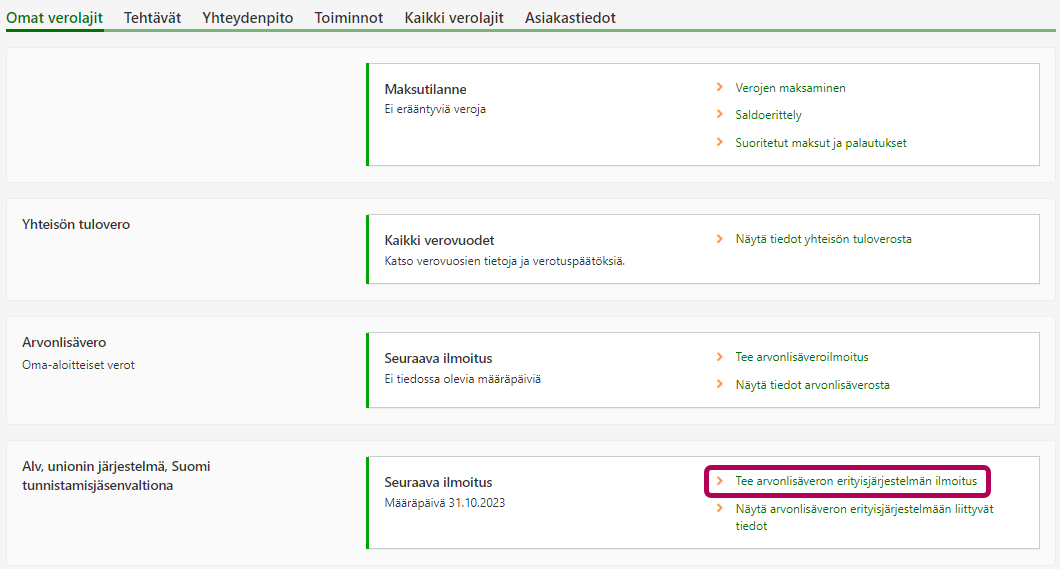The width and height of the screenshot is (1060, 569).
Task: Click the chevron beside Näytä tiedot yhteisön tuloverosta
Action: click(x=720, y=239)
